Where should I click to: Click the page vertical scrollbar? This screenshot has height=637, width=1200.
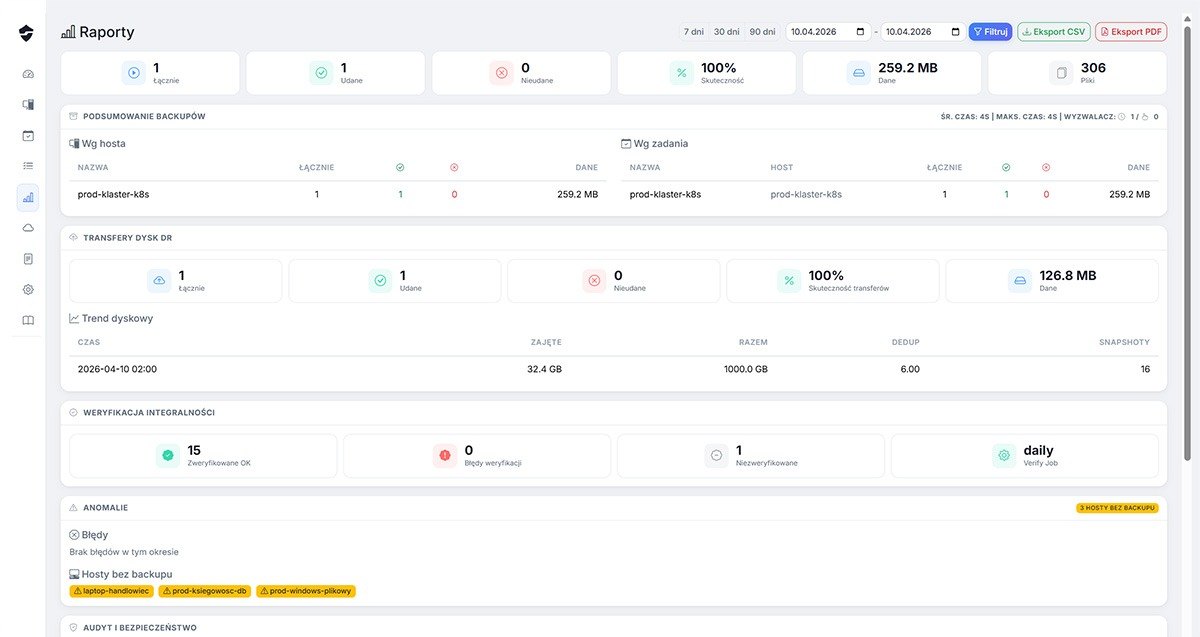1188,300
